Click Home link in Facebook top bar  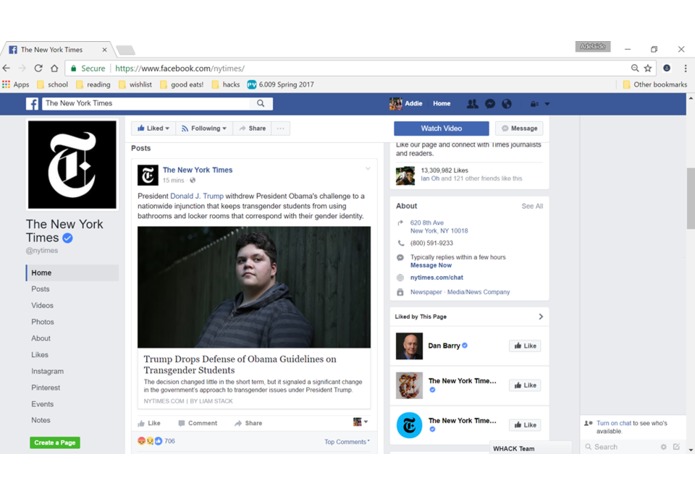pos(441,104)
